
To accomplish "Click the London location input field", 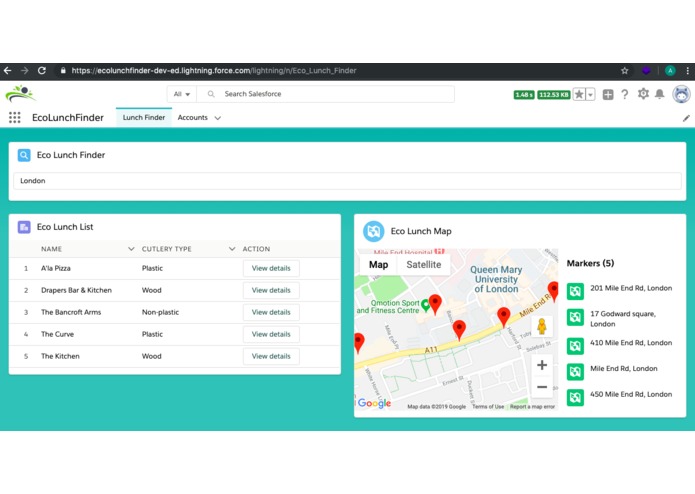I will tap(347, 181).
